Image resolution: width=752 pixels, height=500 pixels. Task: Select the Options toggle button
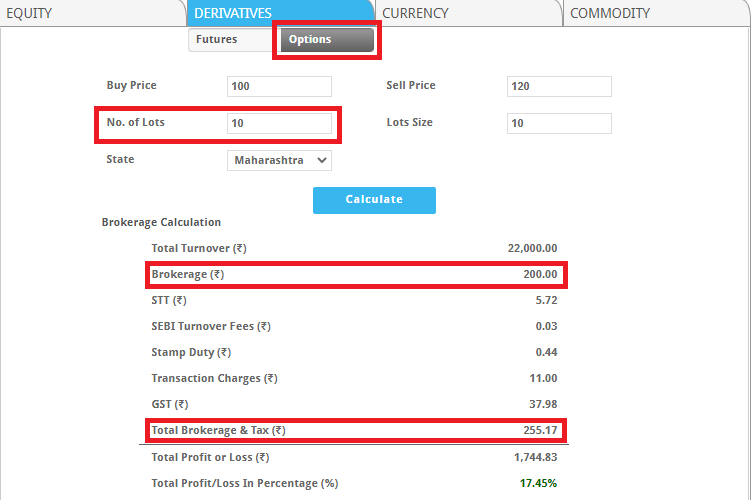324,40
